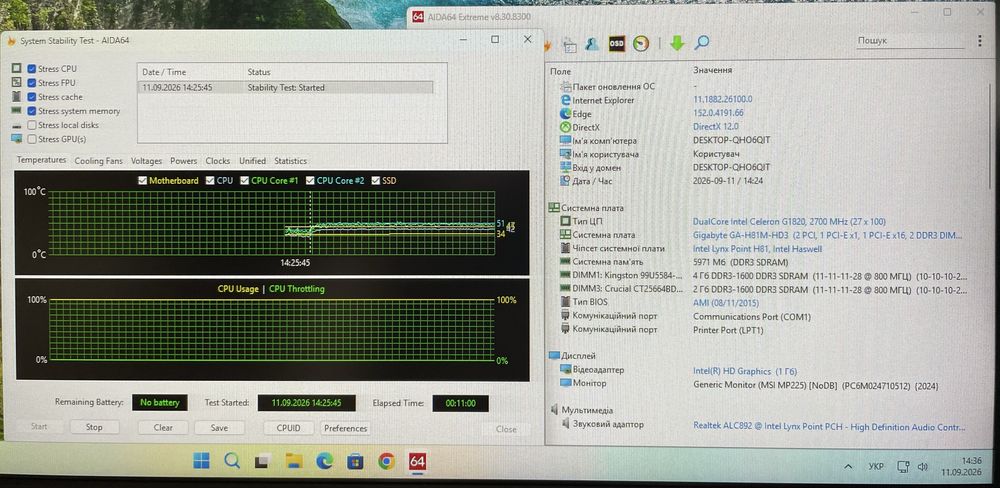Click the AMI (08/11/2015) BIOS link
The image size is (1000, 488).
click(x=726, y=302)
